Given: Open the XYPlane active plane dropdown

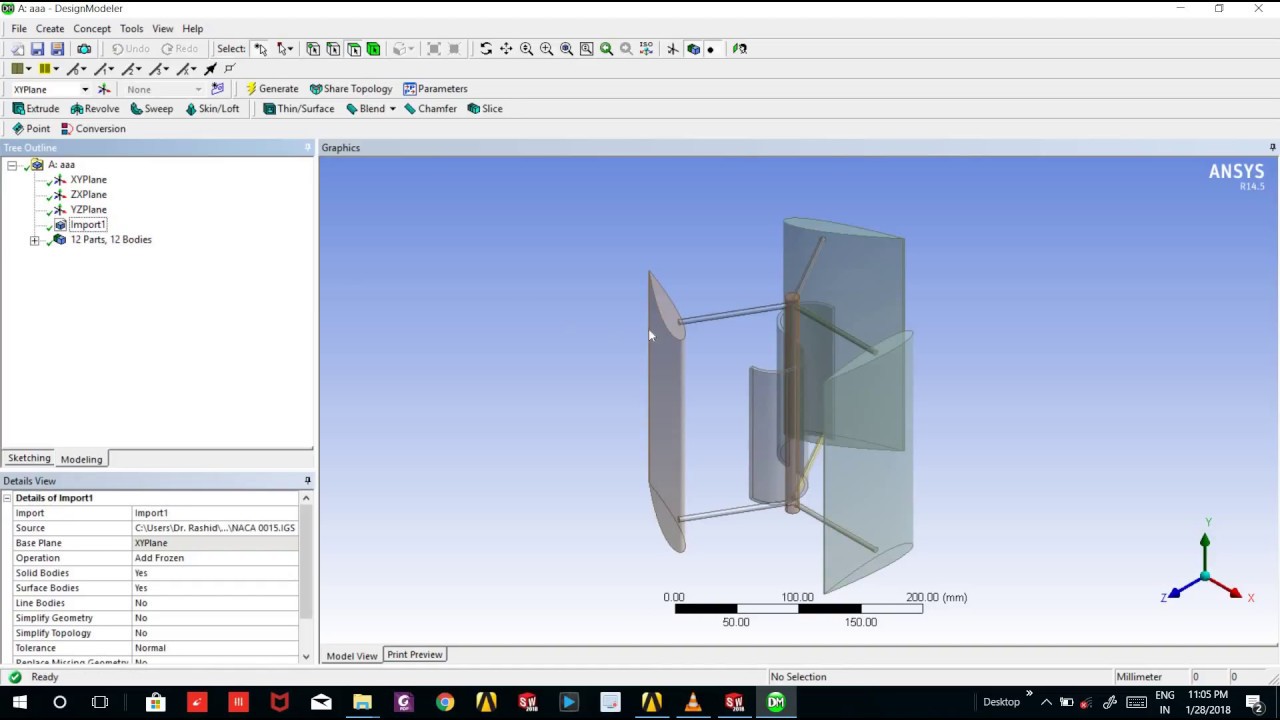Looking at the screenshot, I should 85,89.
